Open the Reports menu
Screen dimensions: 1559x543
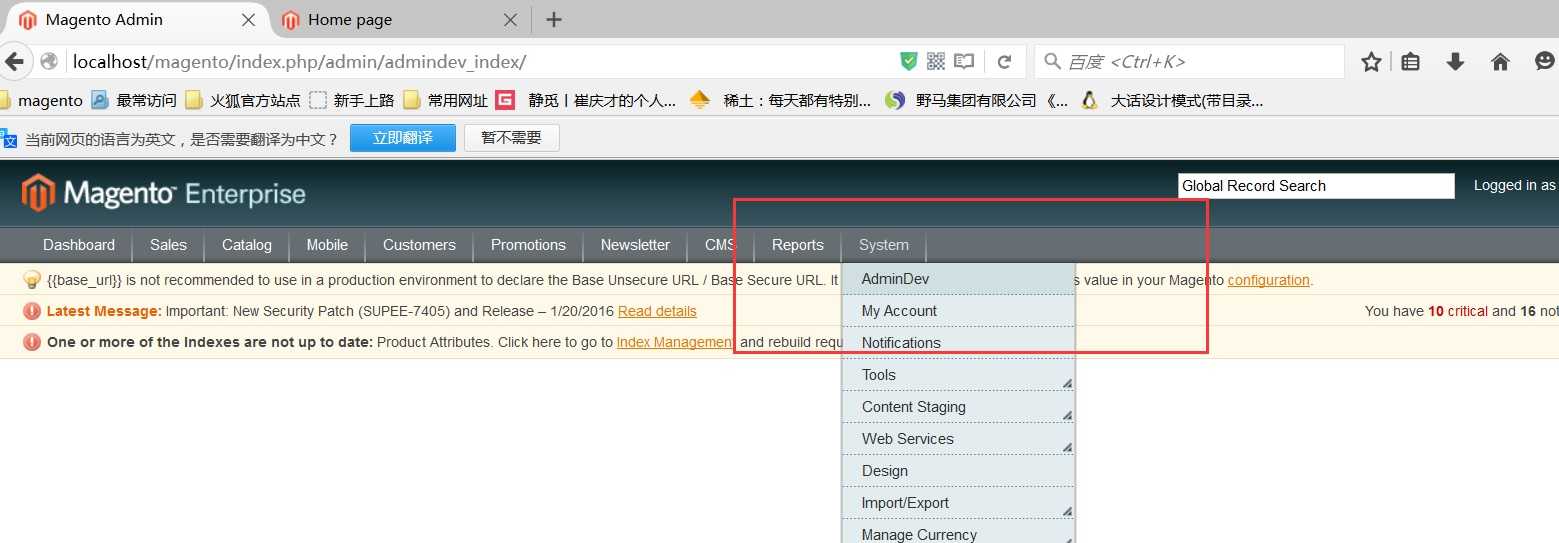coord(798,245)
